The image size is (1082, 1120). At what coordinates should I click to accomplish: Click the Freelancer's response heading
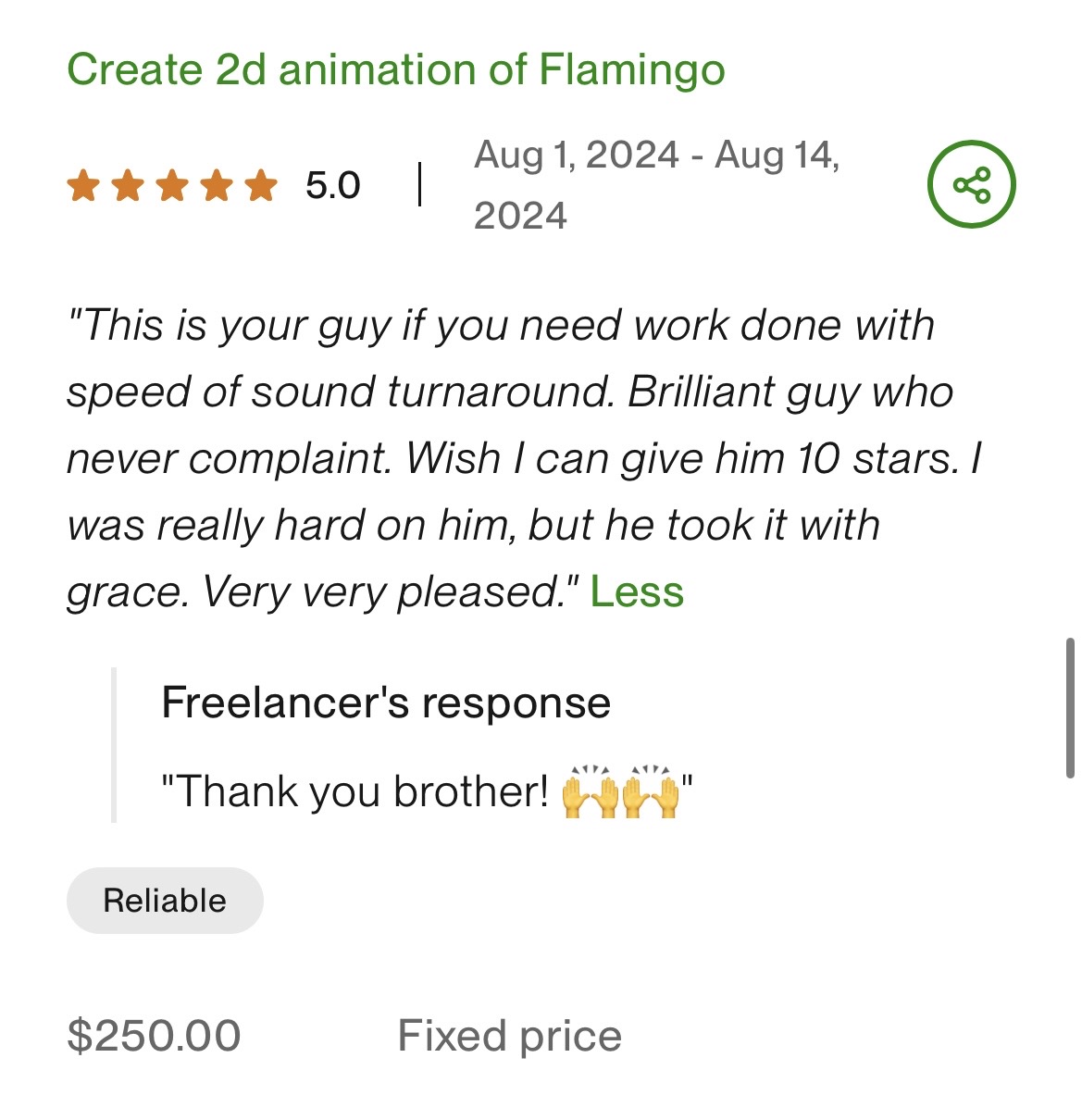pos(386,703)
